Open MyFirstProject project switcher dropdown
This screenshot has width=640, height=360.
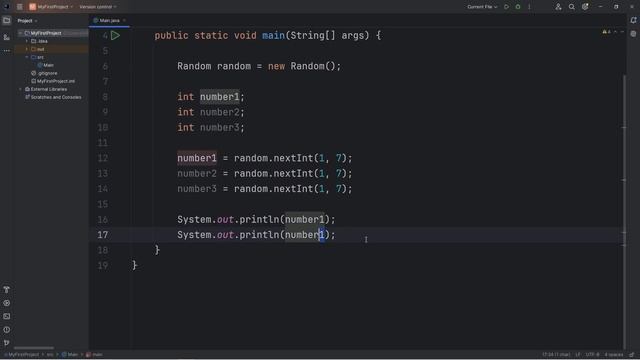pyautogui.click(x=51, y=7)
